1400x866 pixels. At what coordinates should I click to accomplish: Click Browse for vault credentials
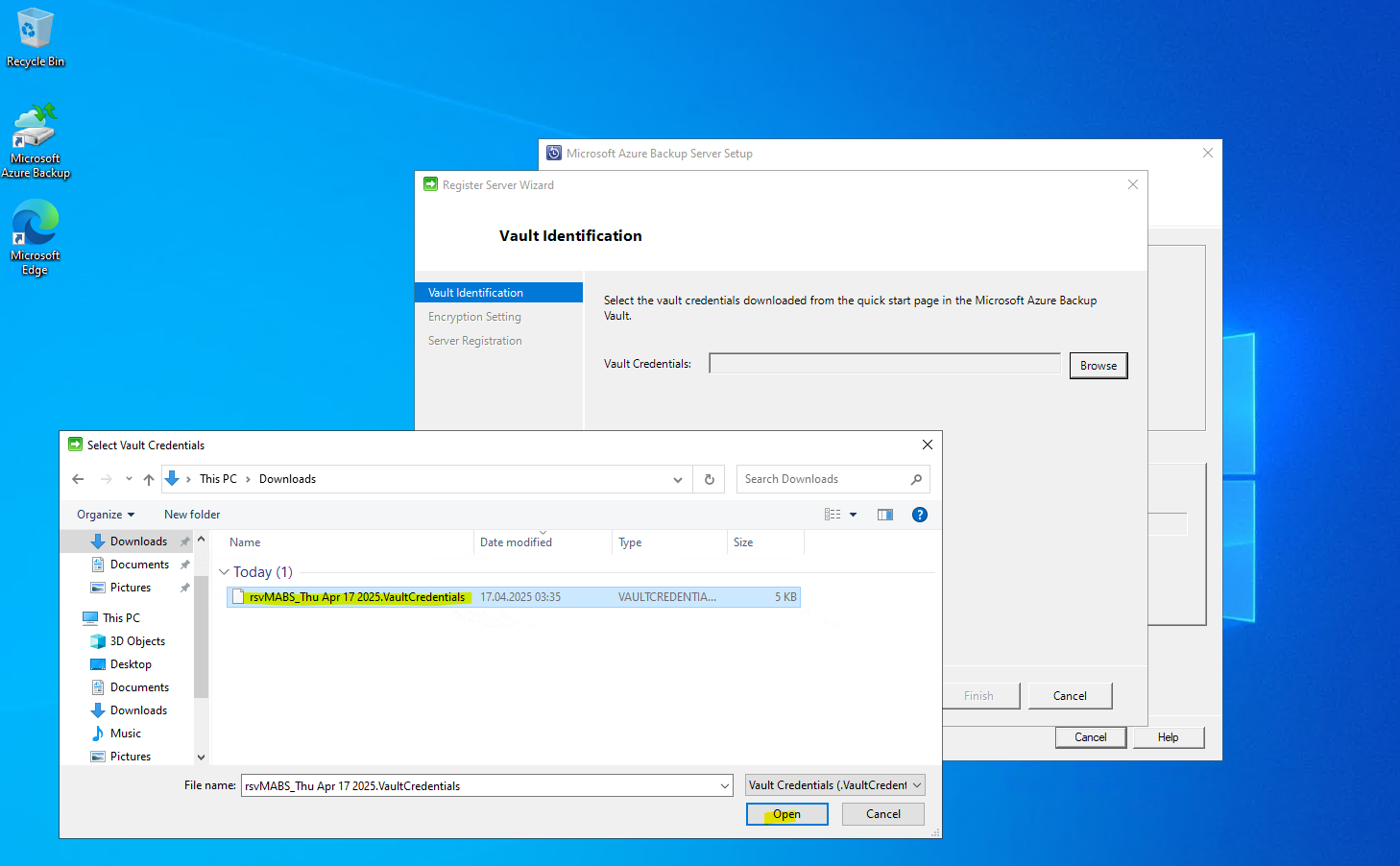tap(1098, 366)
